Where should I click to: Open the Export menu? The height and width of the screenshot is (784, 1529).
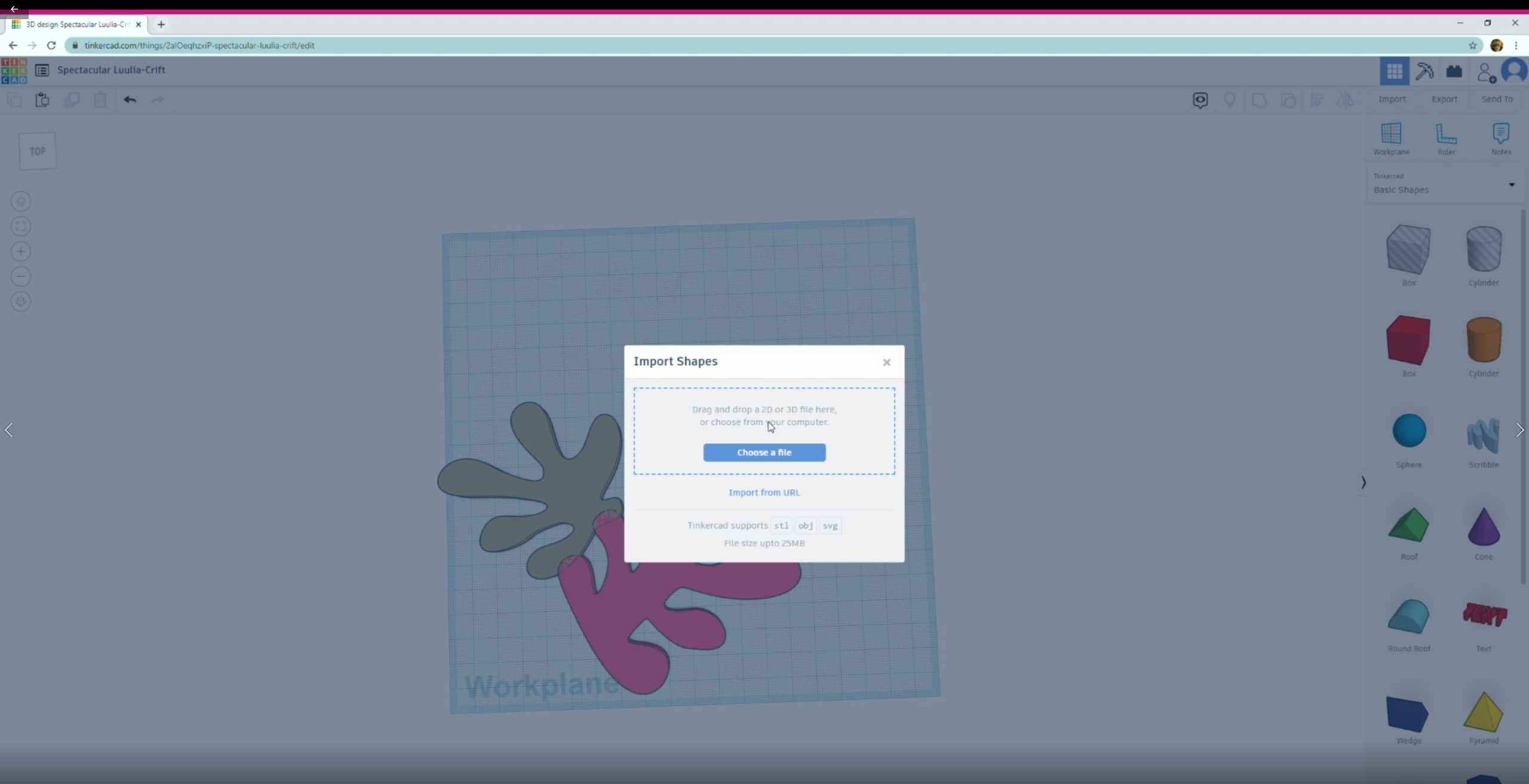[1444, 99]
